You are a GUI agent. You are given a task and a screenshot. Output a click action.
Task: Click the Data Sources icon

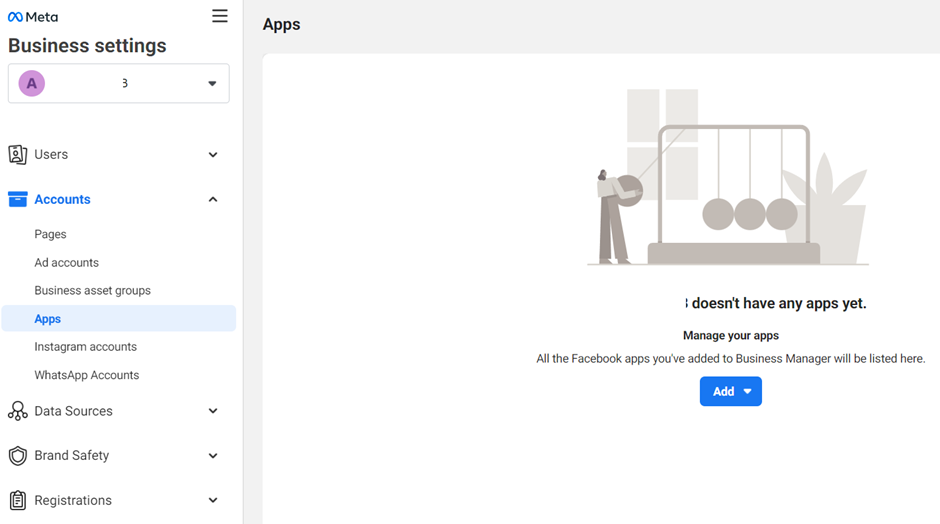[x=17, y=411]
